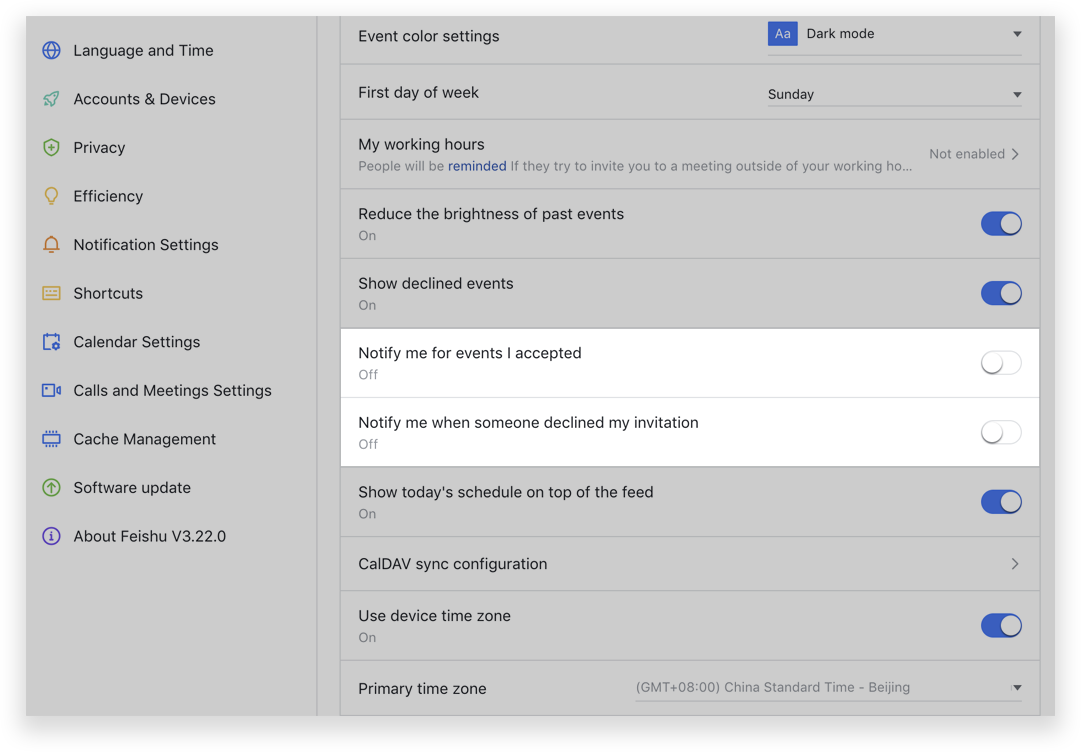Viewport: 1081px width, 752px height.
Task: Click the calendar gear icon for Calendar Settings
Action: [x=51, y=342]
